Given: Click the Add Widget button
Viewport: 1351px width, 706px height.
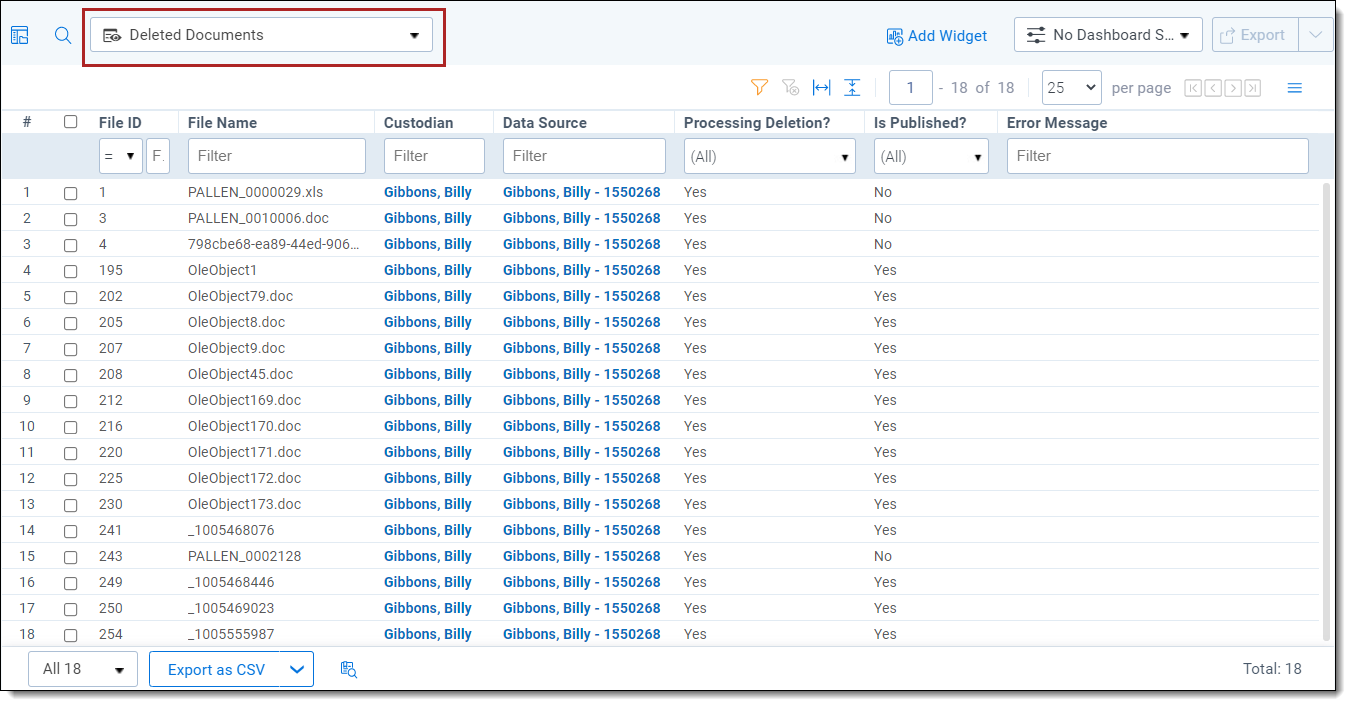Looking at the screenshot, I should point(937,36).
